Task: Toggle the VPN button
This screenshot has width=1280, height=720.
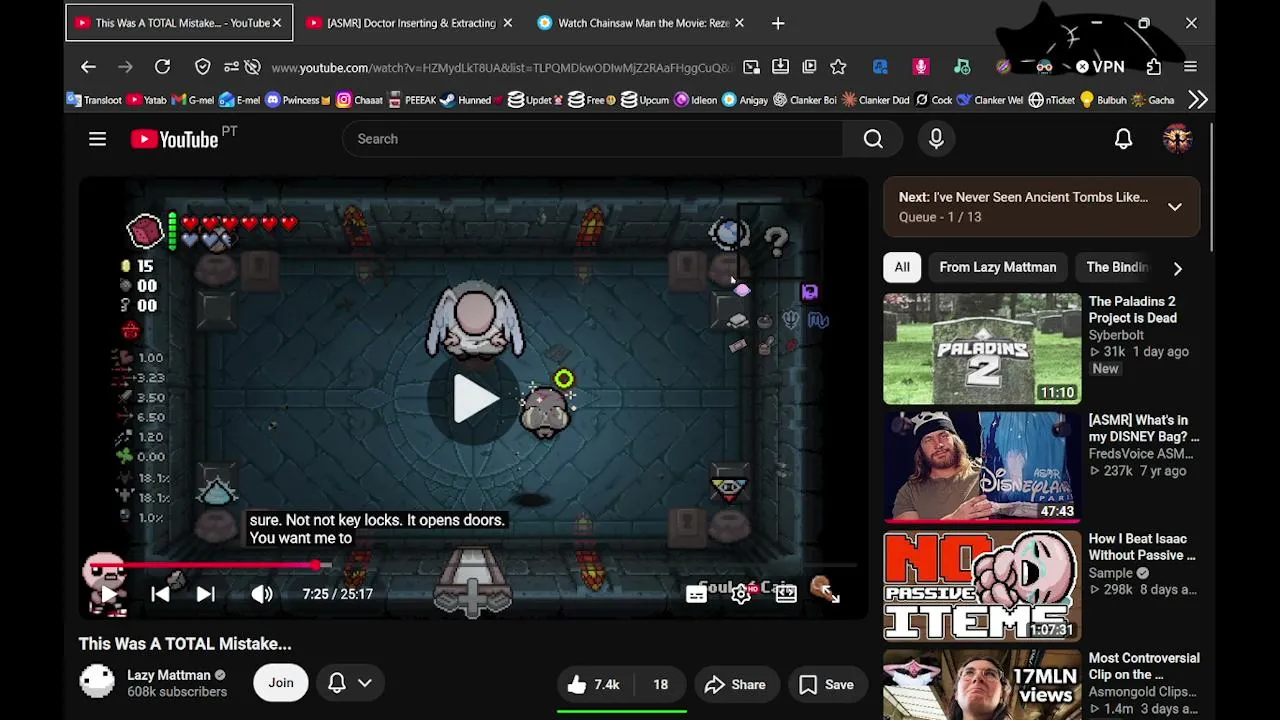Action: [1100, 67]
